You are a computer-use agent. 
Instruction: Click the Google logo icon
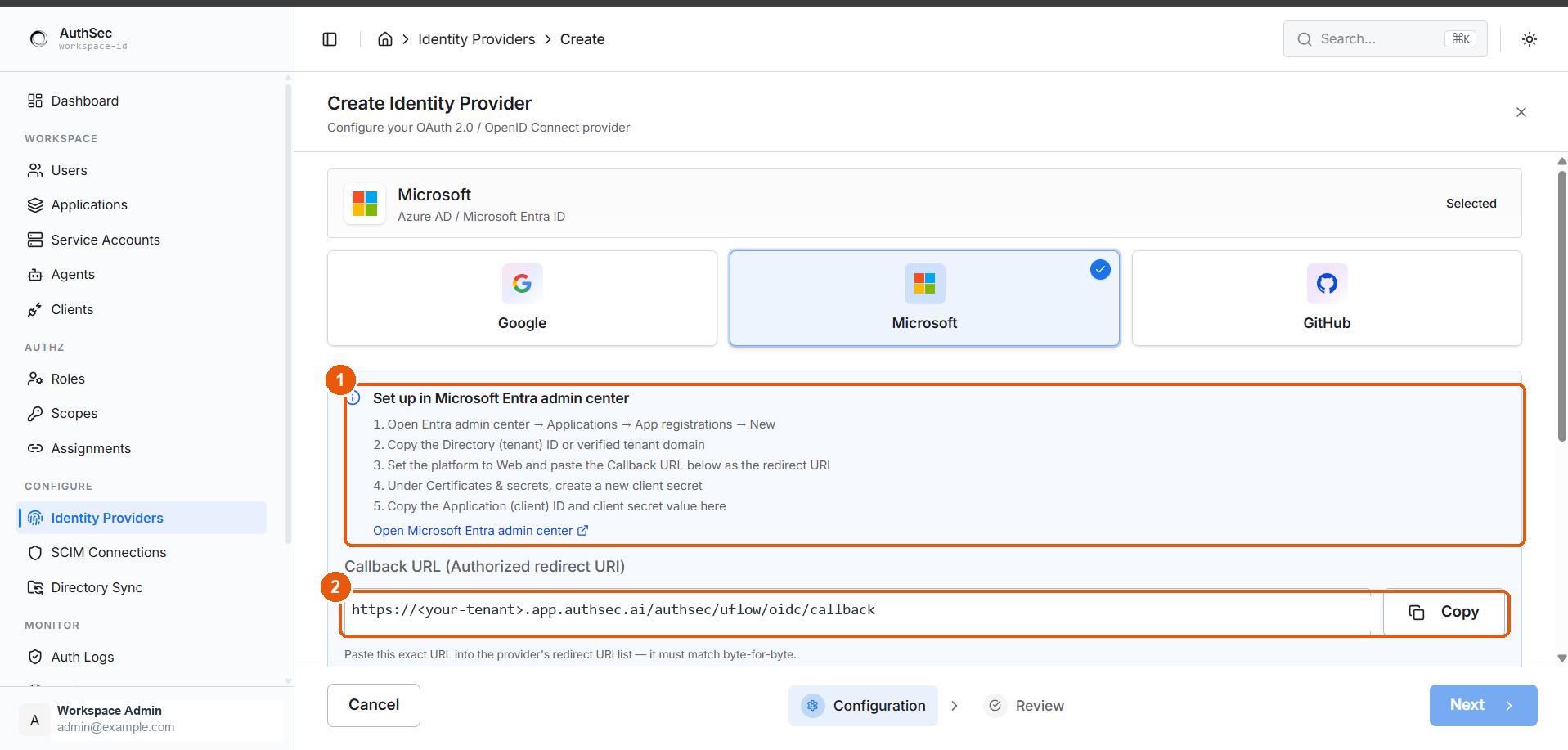[522, 284]
